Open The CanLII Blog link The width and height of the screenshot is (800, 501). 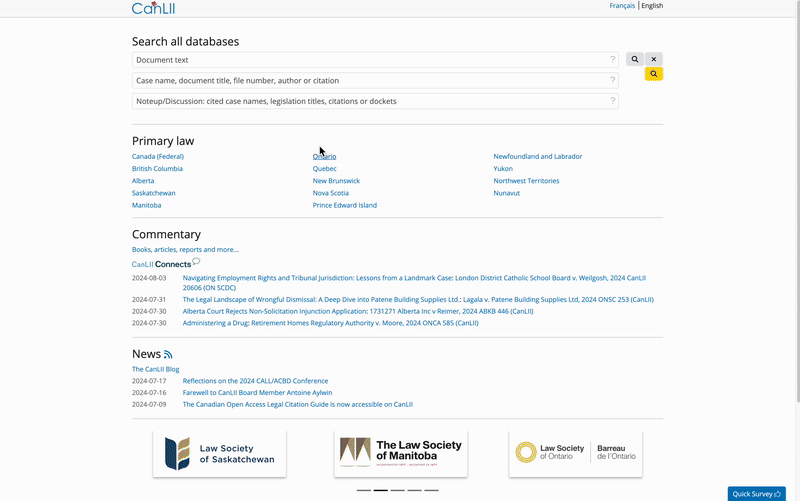(x=156, y=369)
